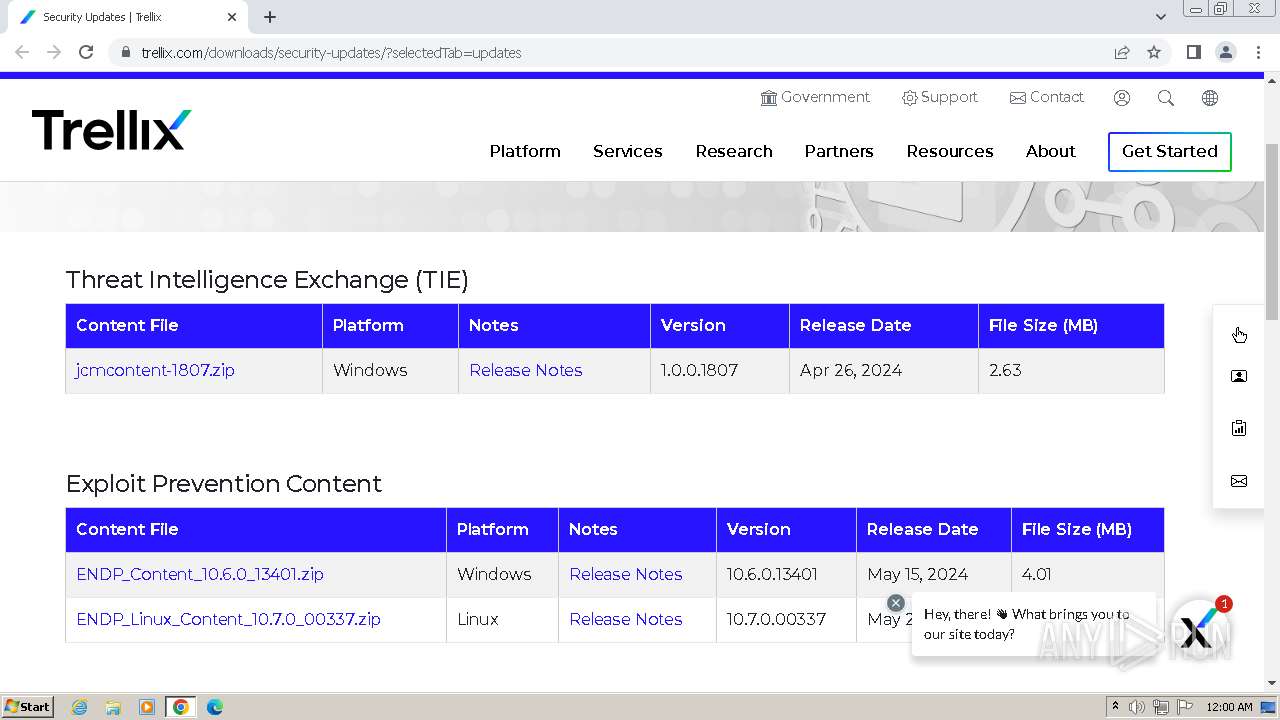
Task: Click the Trellix logo
Action: click(111, 130)
